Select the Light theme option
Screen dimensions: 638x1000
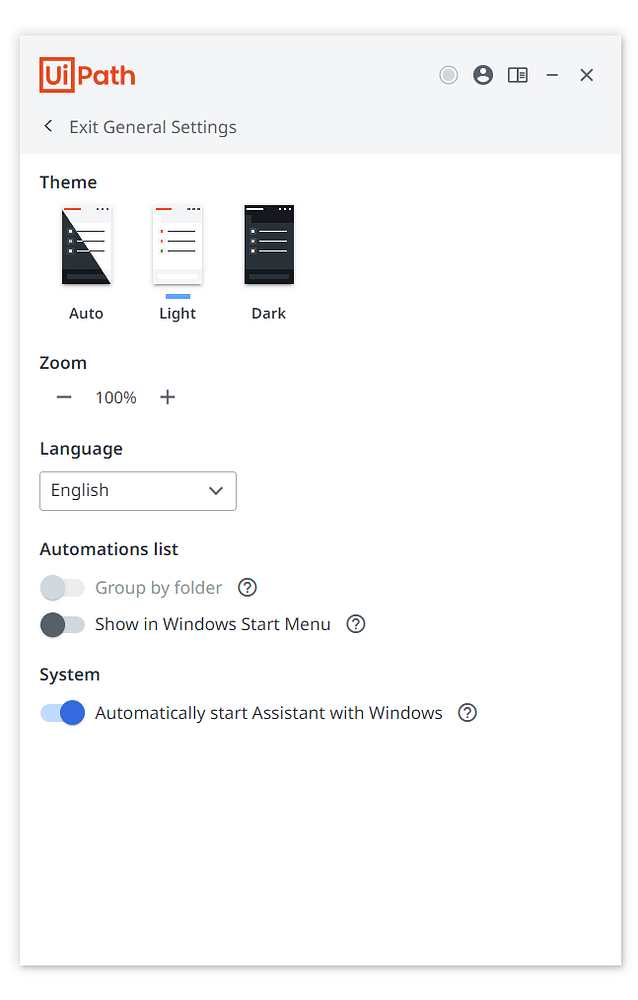[x=177, y=243]
